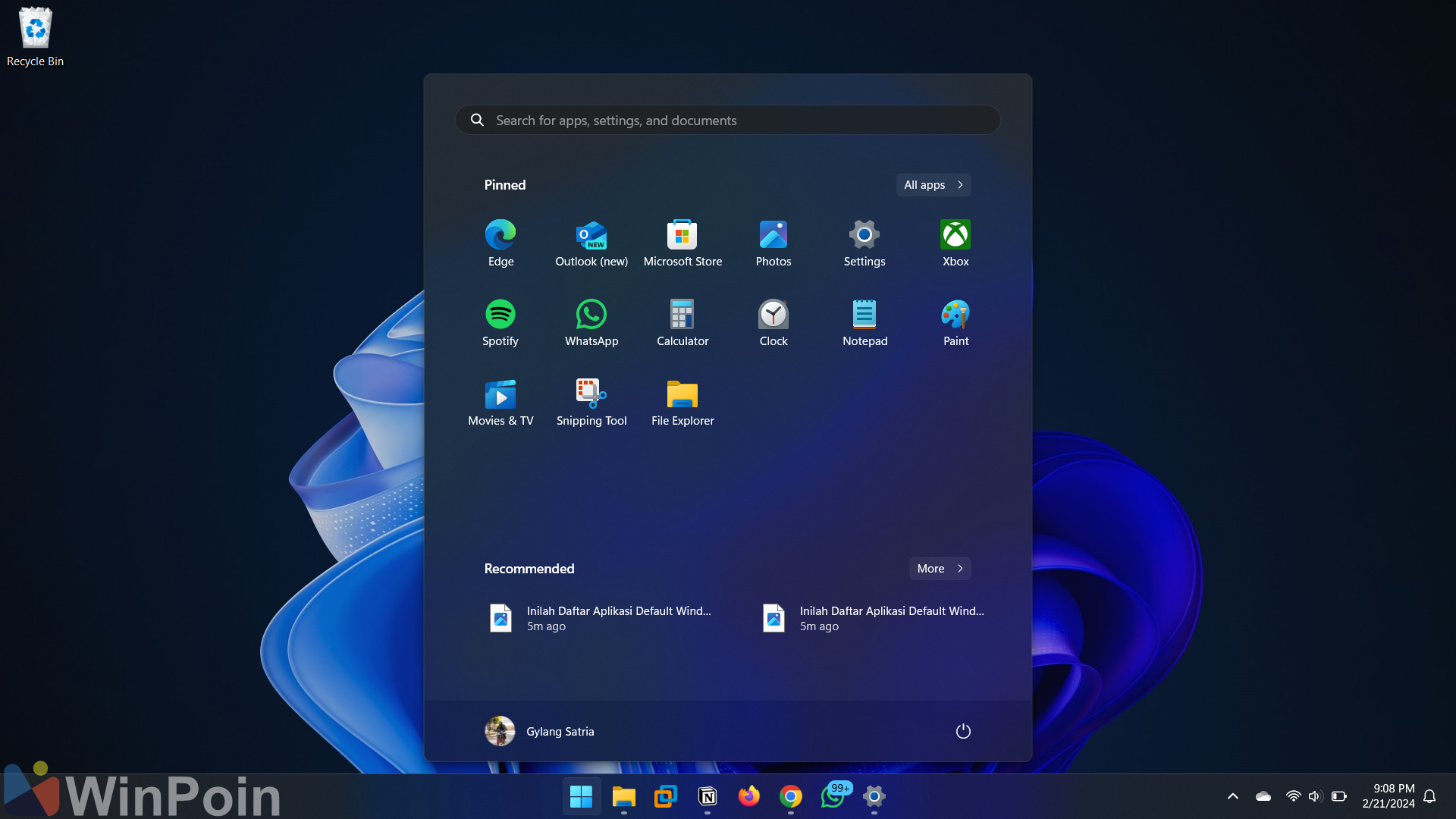Open the Edge browser pinned app
The height and width of the screenshot is (819, 1456).
(x=500, y=243)
